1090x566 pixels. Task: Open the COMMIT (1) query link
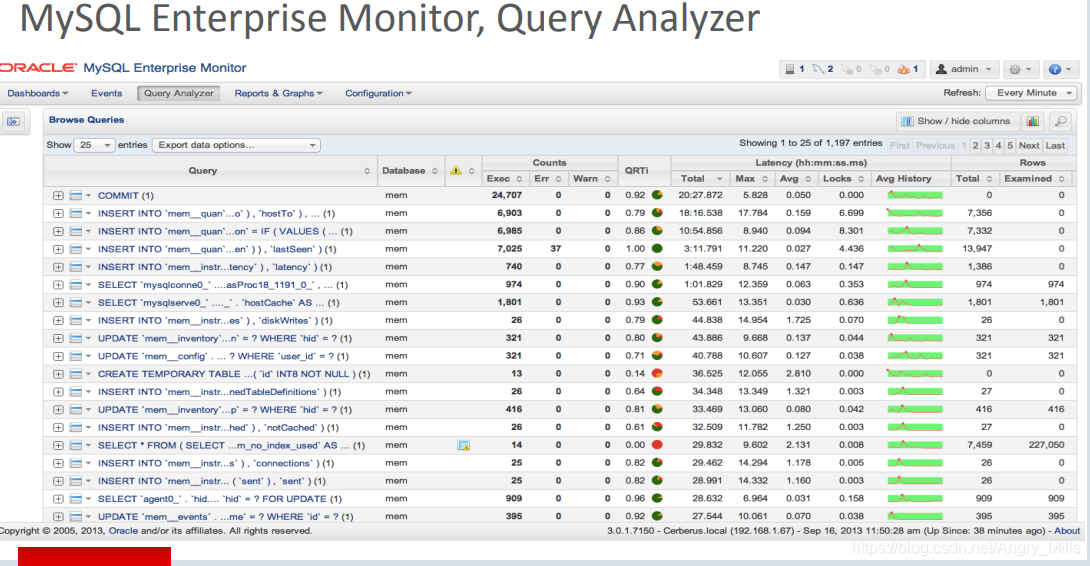tap(126, 196)
